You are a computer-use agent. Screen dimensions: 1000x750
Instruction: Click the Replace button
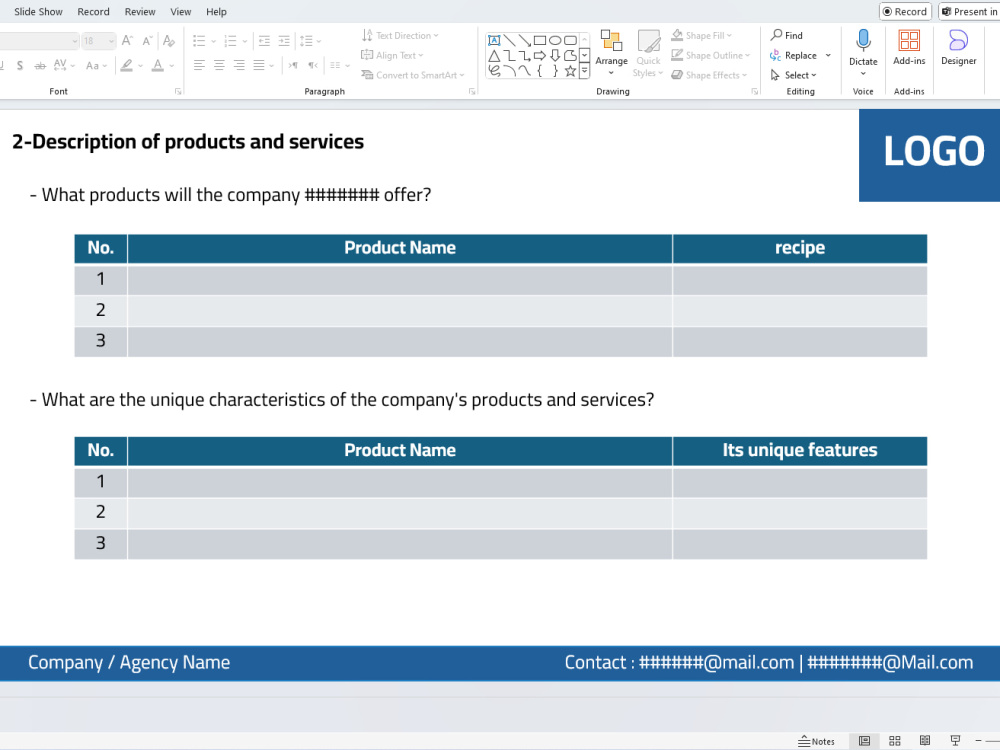coord(793,55)
